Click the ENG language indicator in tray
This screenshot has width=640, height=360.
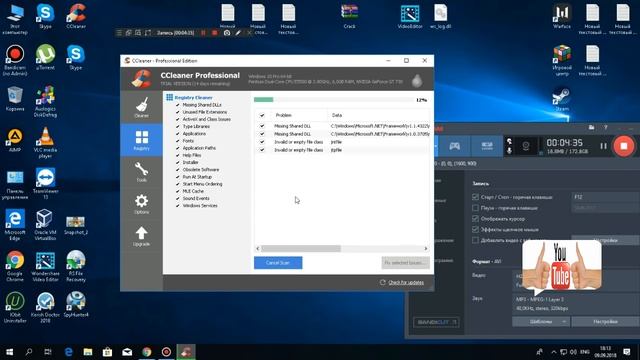pyautogui.click(x=584, y=351)
